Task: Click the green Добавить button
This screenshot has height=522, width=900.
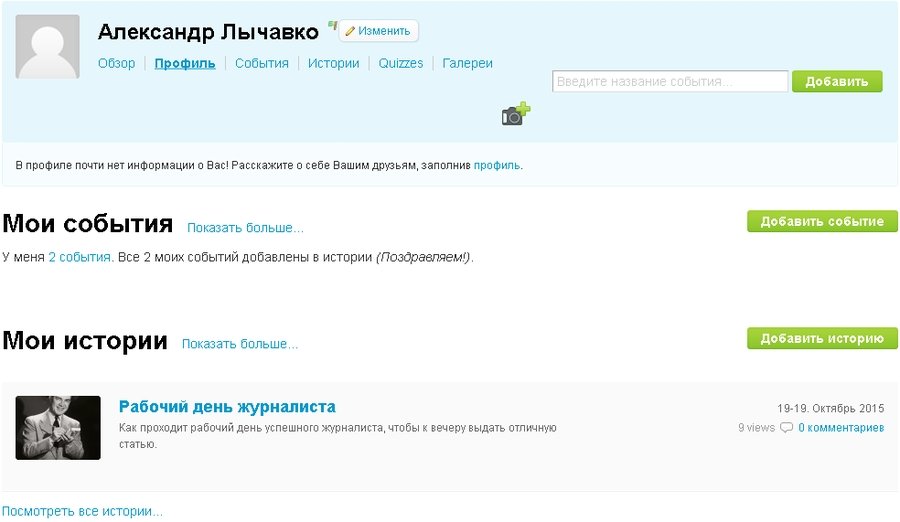Action: click(x=837, y=82)
